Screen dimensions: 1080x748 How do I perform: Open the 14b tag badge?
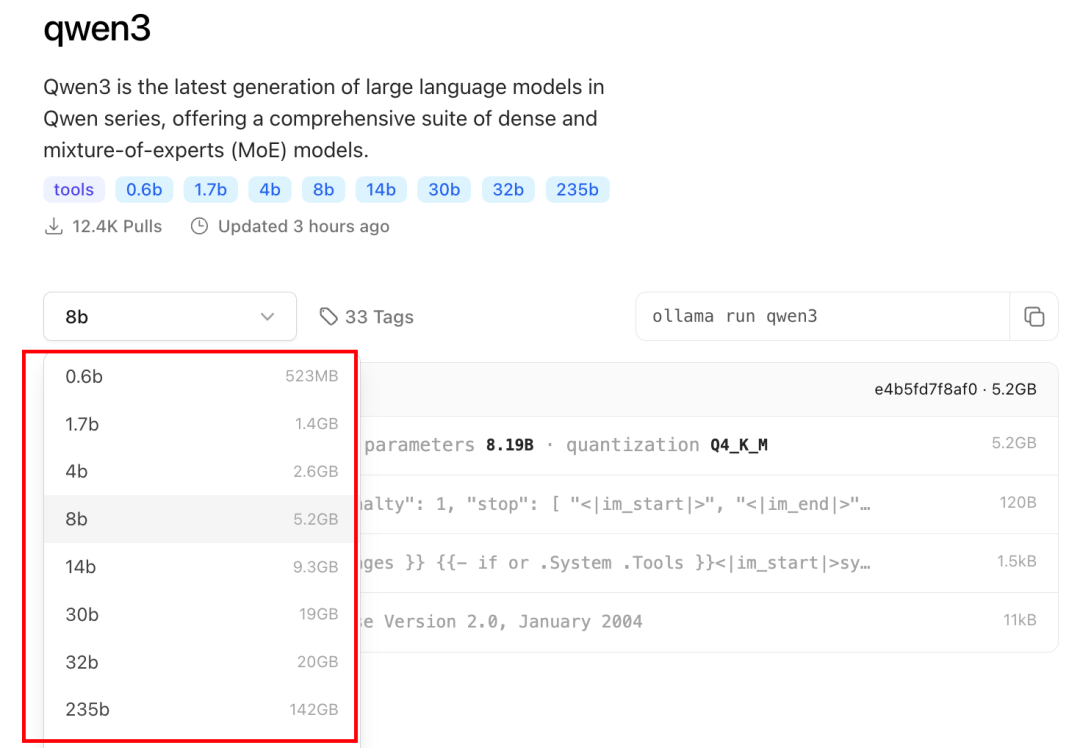tap(381, 189)
